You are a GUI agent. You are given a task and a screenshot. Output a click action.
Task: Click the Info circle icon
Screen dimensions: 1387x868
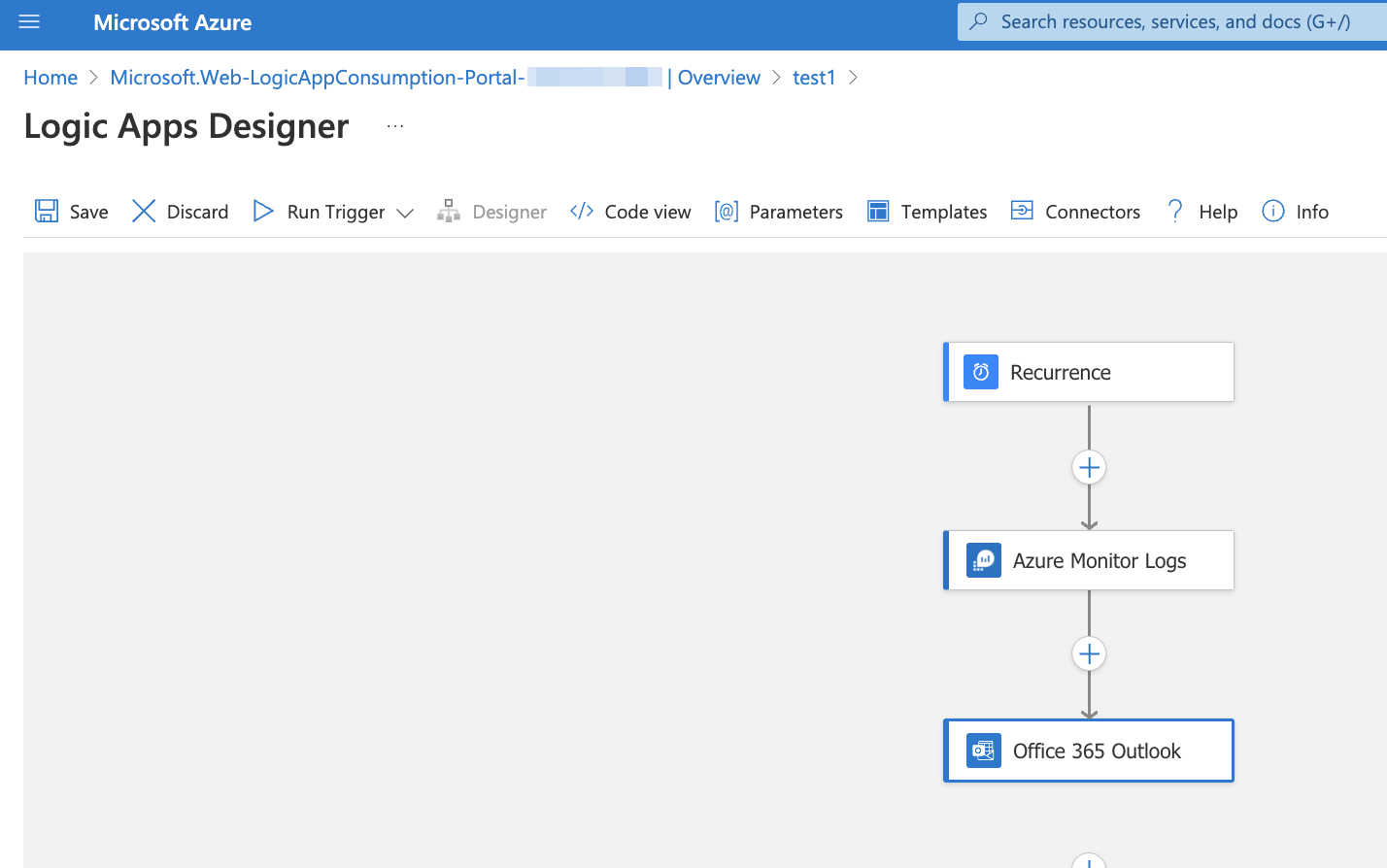tap(1272, 211)
